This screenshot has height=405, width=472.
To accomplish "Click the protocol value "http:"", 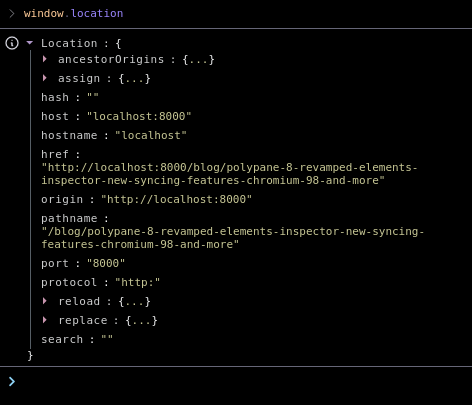I will point(137,282).
